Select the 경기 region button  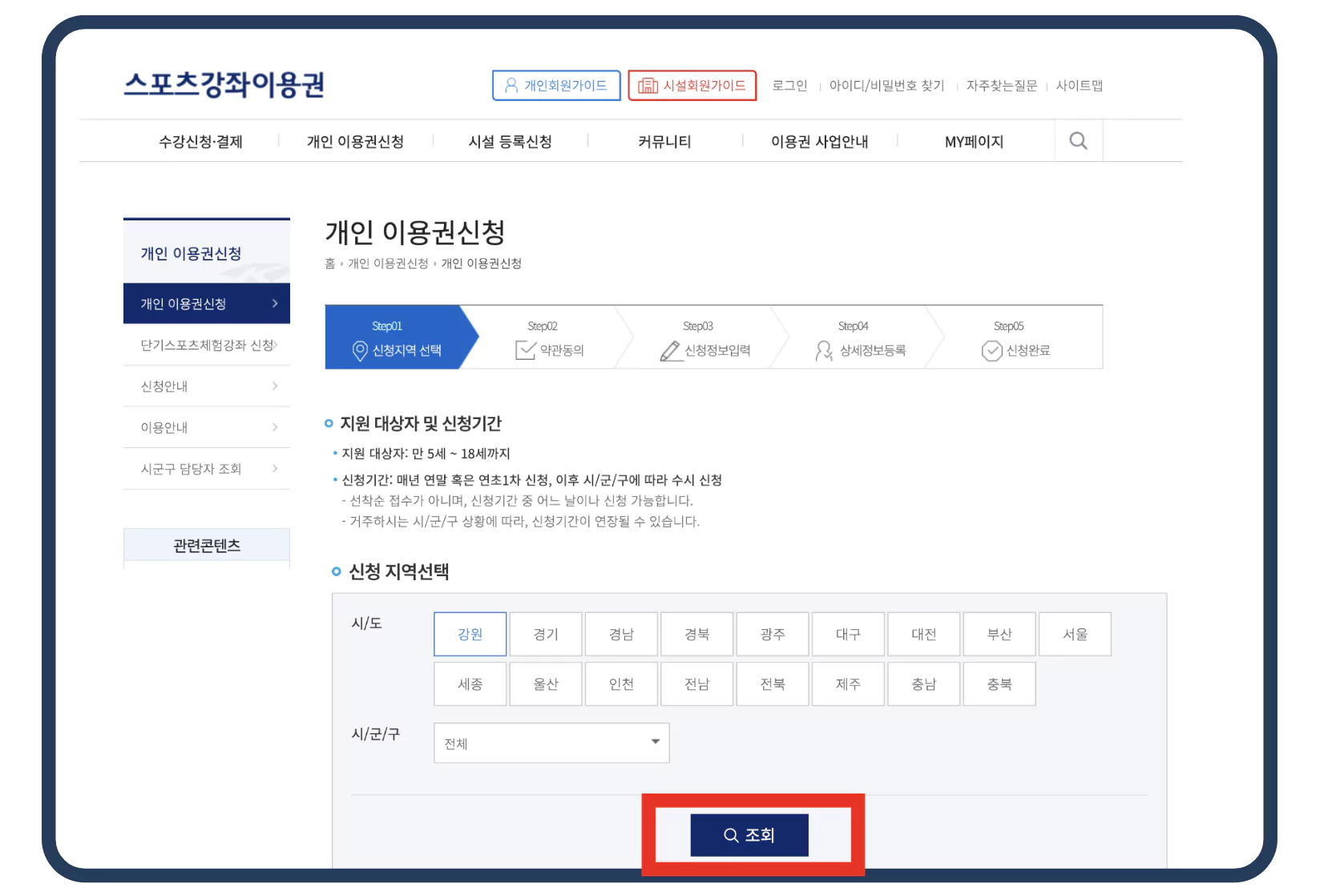point(546,634)
